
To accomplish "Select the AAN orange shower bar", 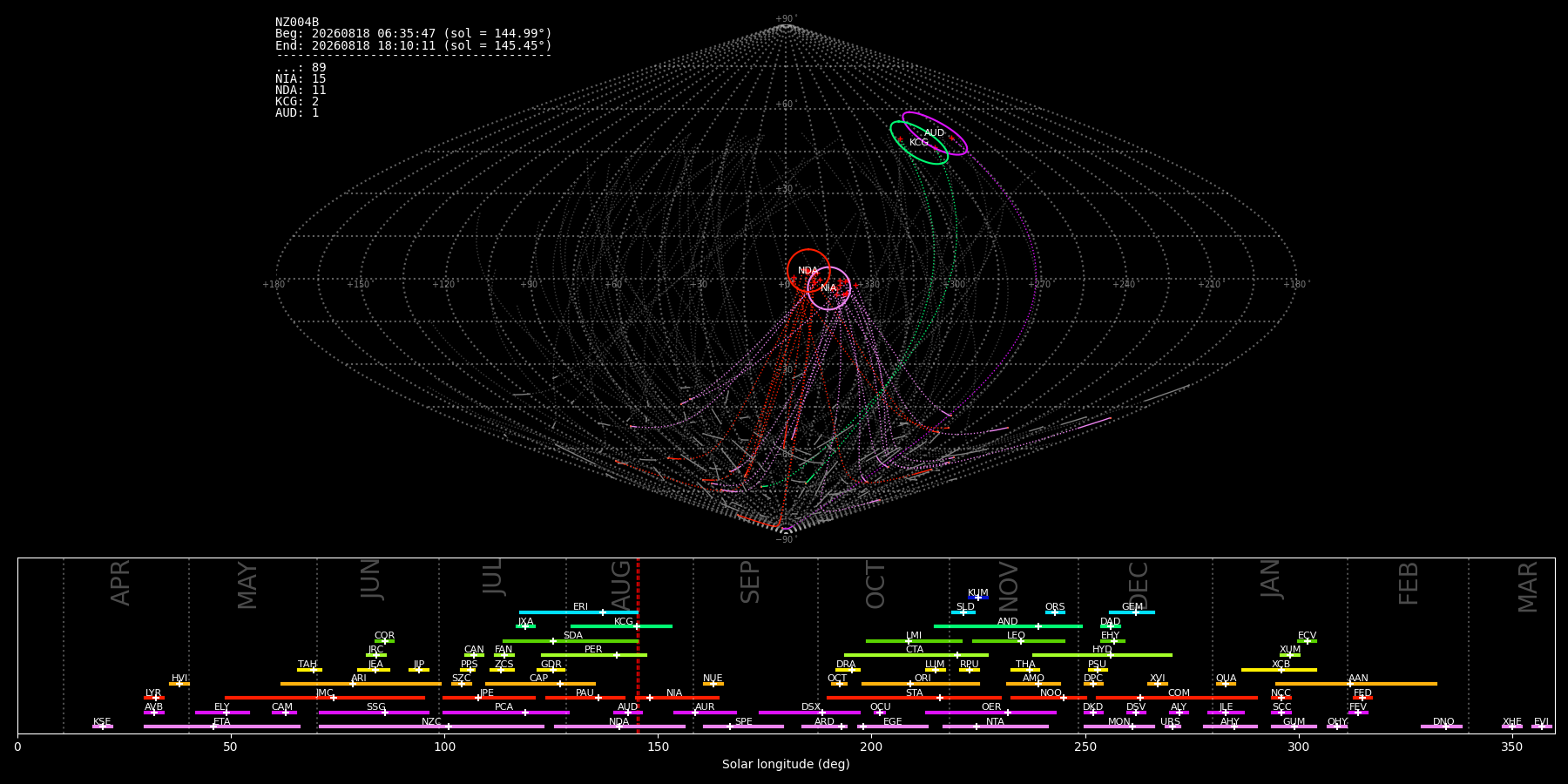I will point(1356,684).
